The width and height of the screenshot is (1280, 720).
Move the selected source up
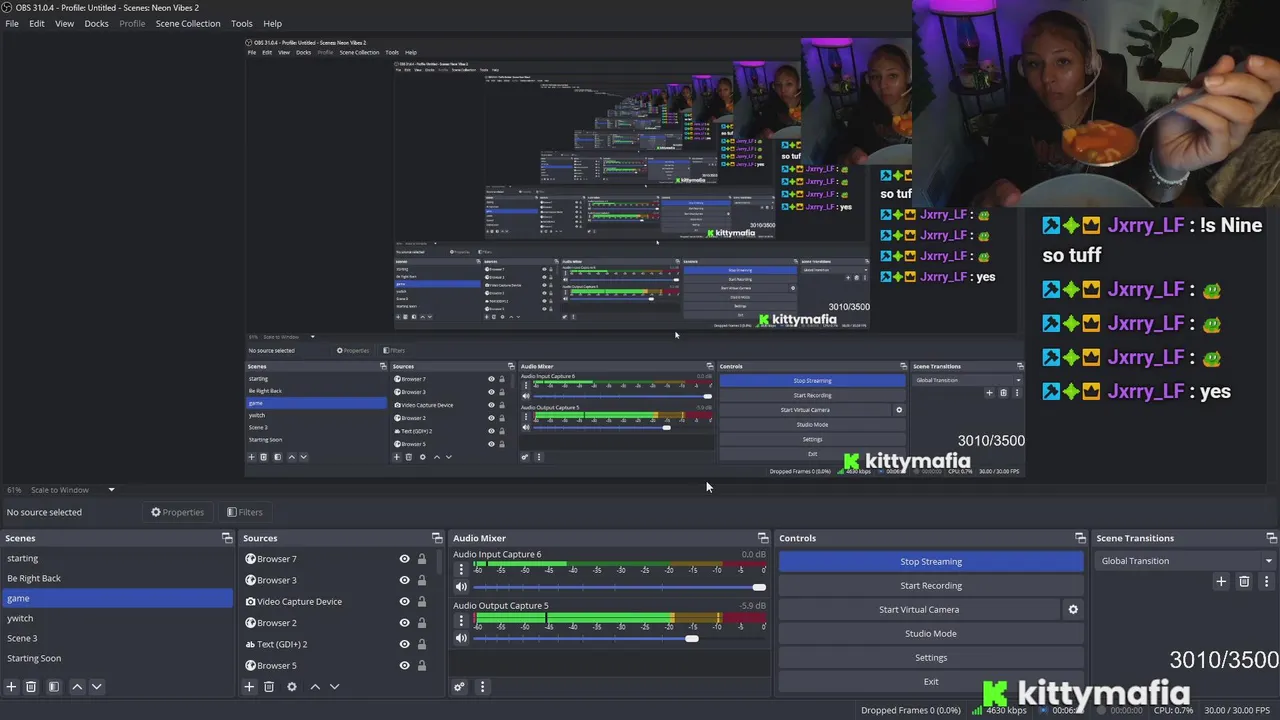coord(315,687)
